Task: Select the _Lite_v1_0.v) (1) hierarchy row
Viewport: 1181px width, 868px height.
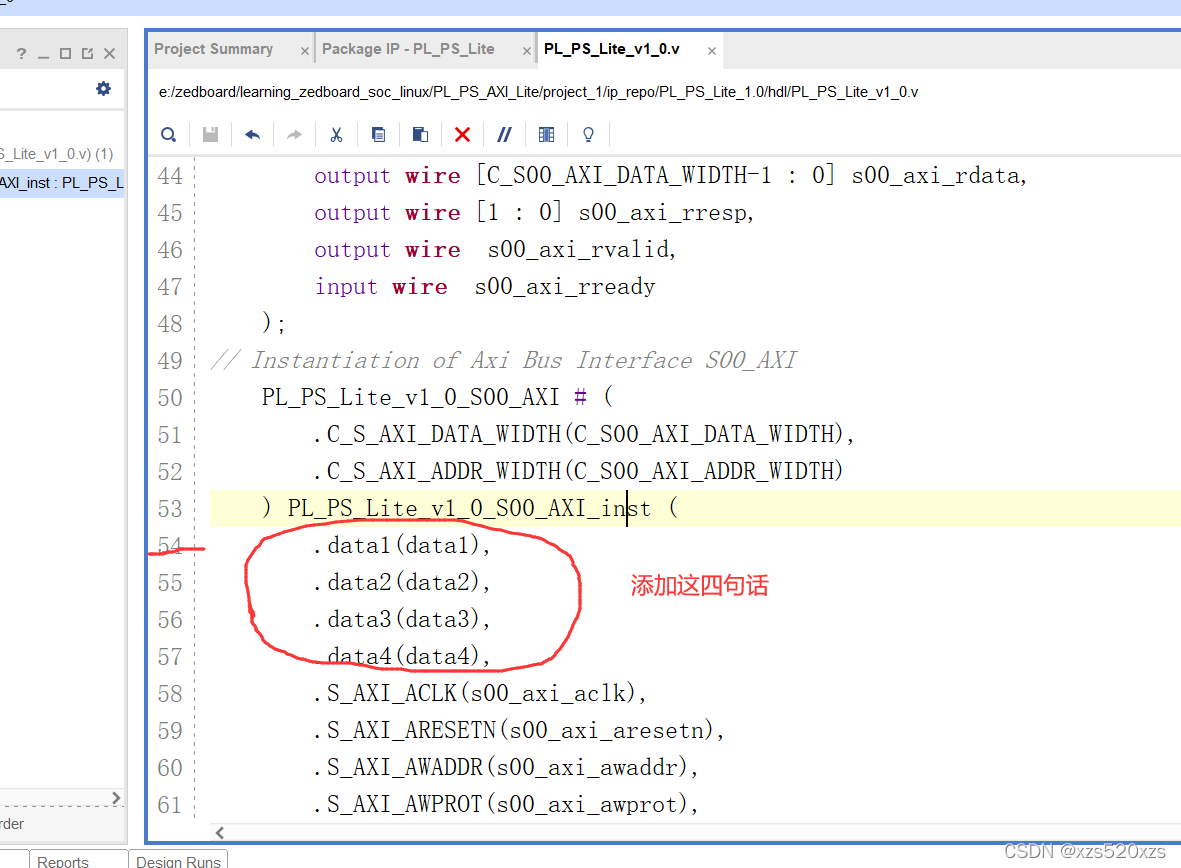Action: [x=57, y=154]
